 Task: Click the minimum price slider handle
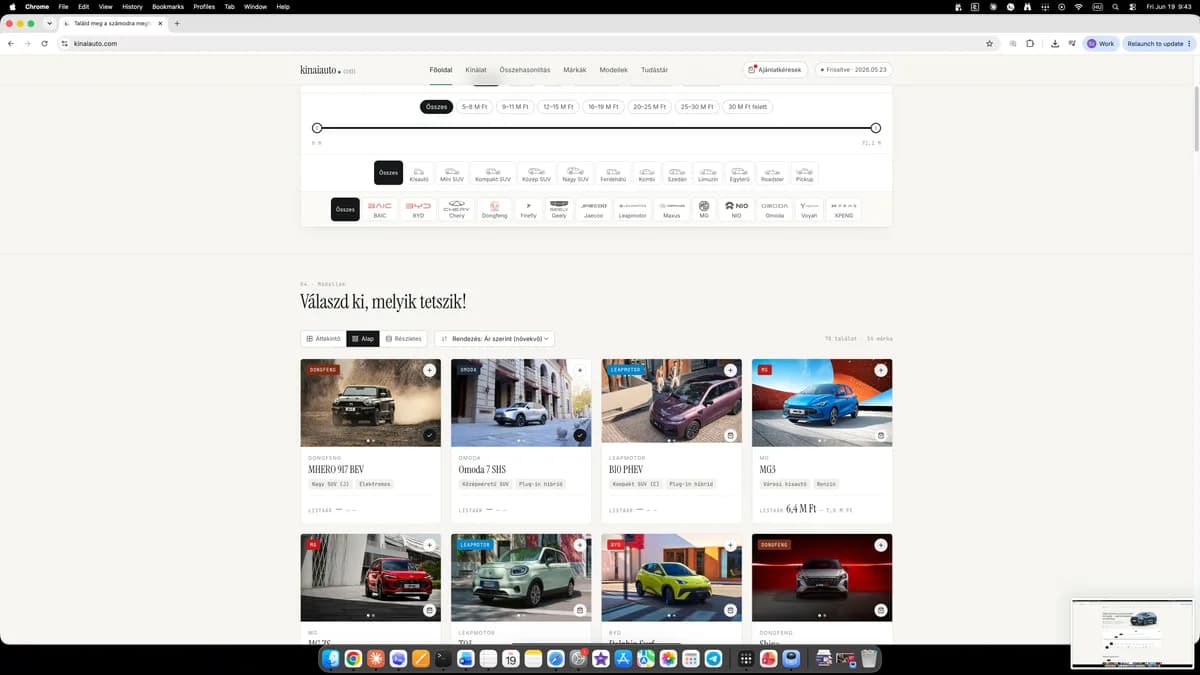tap(317, 128)
